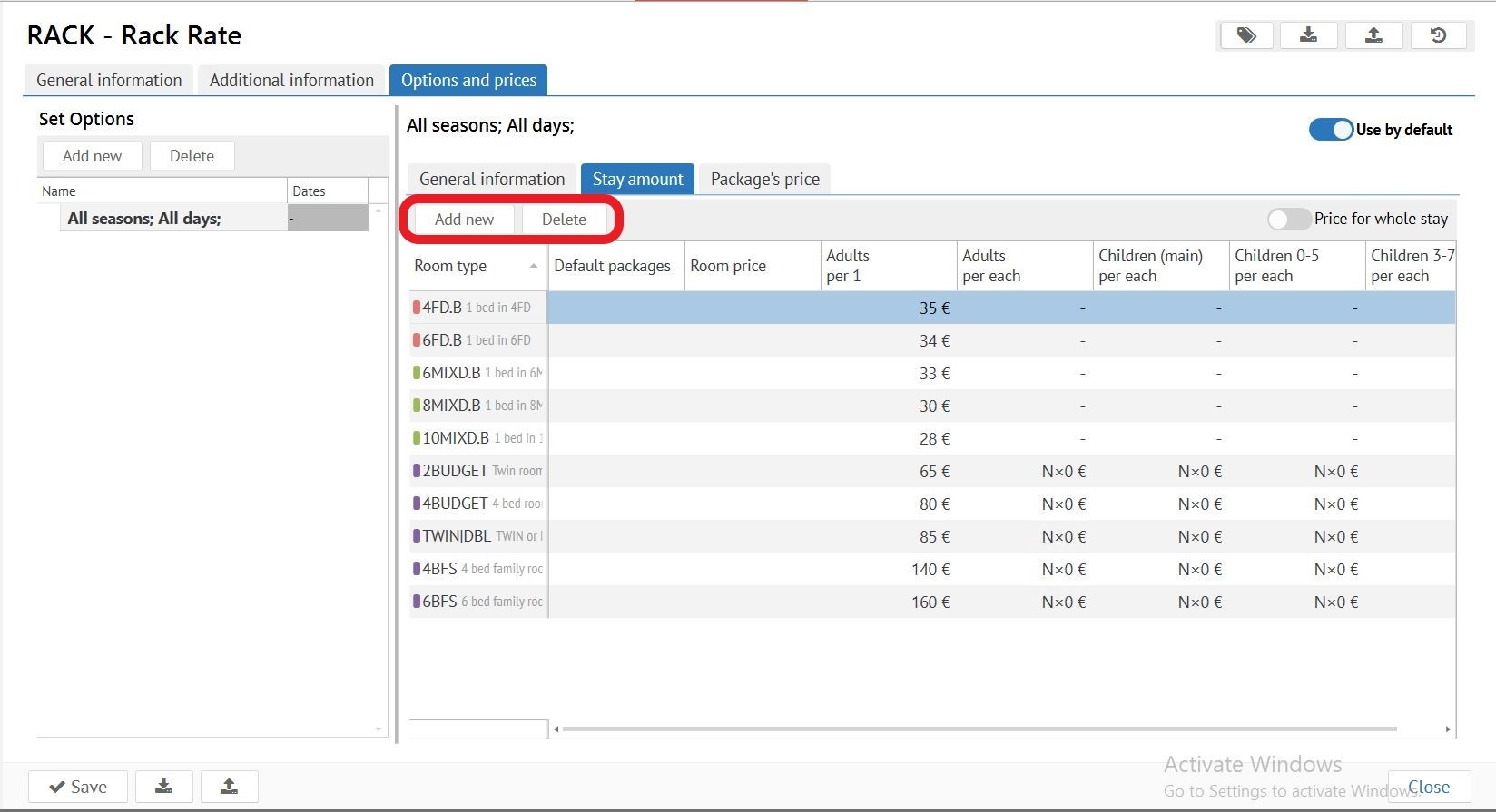
Task: Enable the Price for whole stay toggle
Action: click(1288, 219)
